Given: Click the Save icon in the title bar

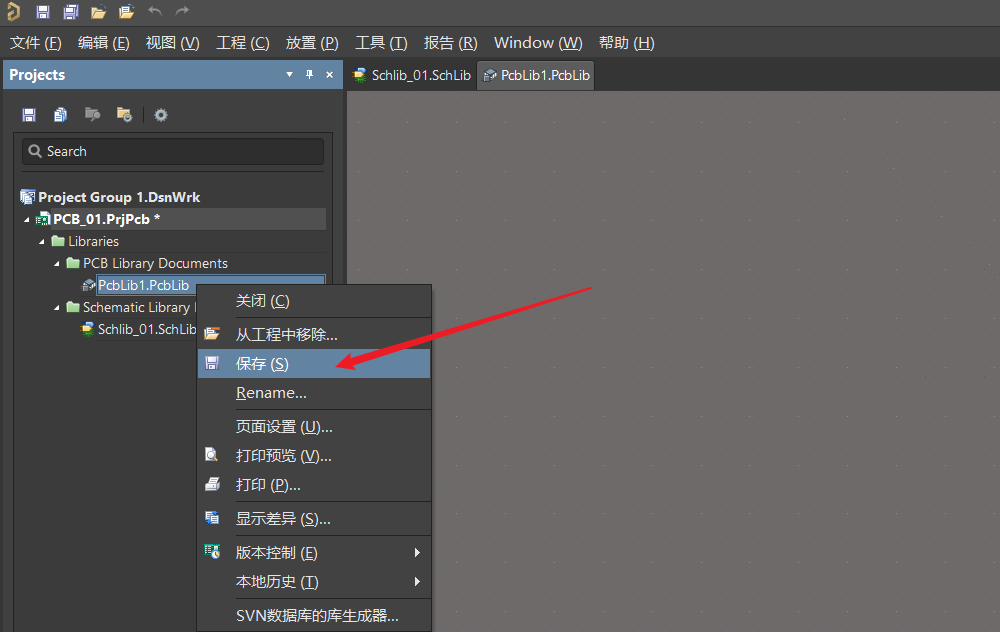Looking at the screenshot, I should [43, 11].
